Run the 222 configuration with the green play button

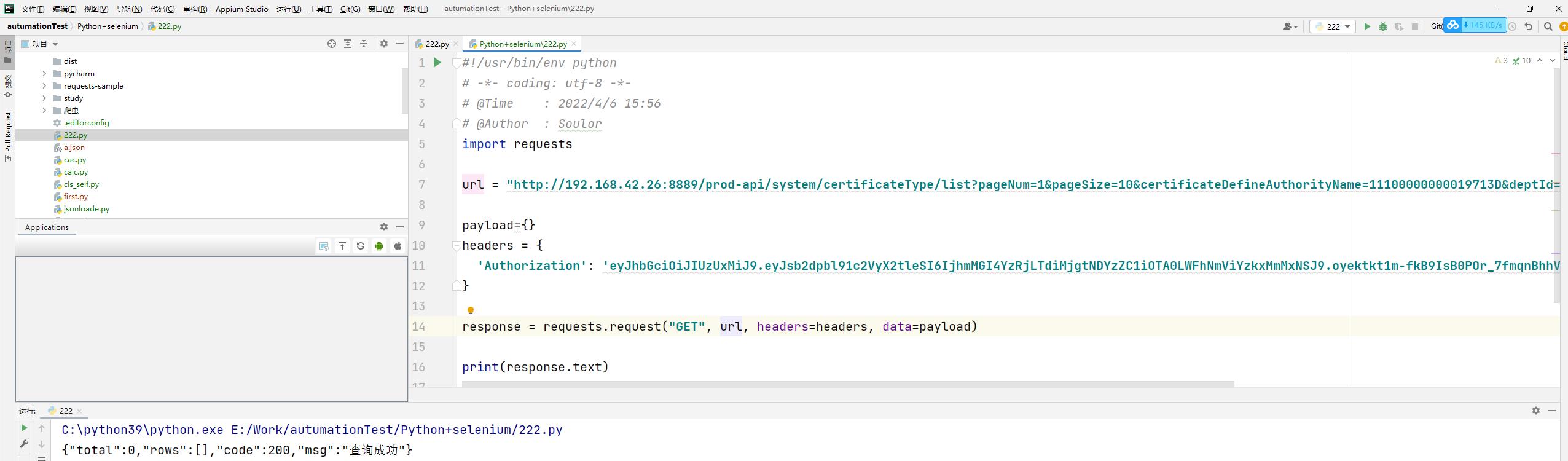click(x=1367, y=26)
